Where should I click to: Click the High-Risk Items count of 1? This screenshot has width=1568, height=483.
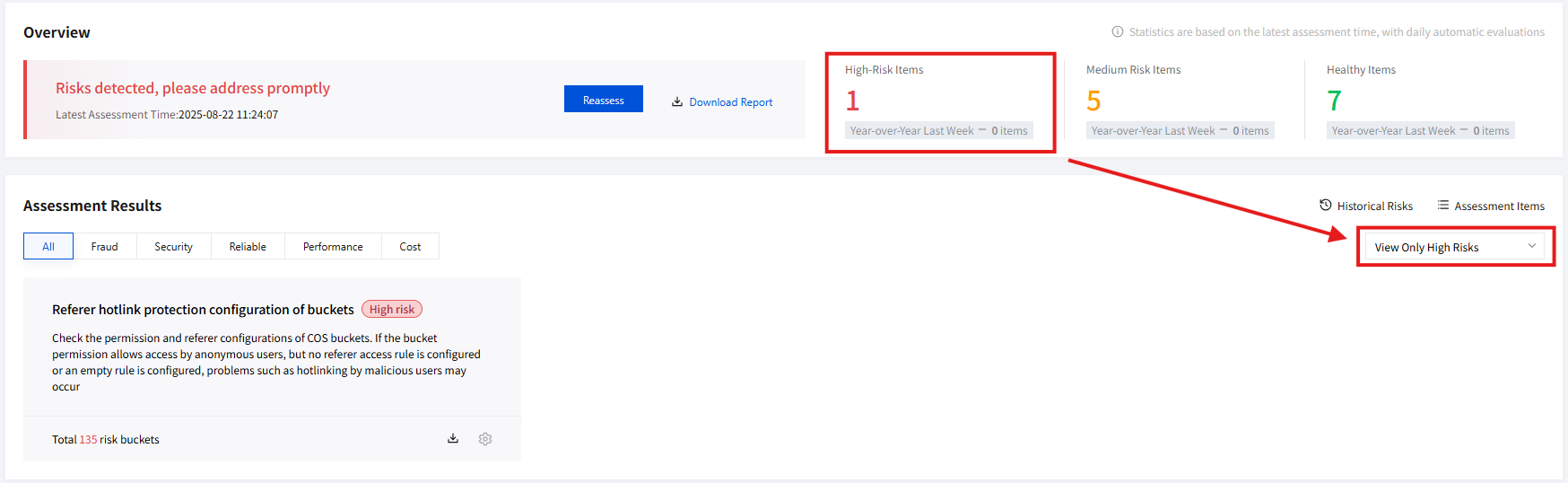852,101
